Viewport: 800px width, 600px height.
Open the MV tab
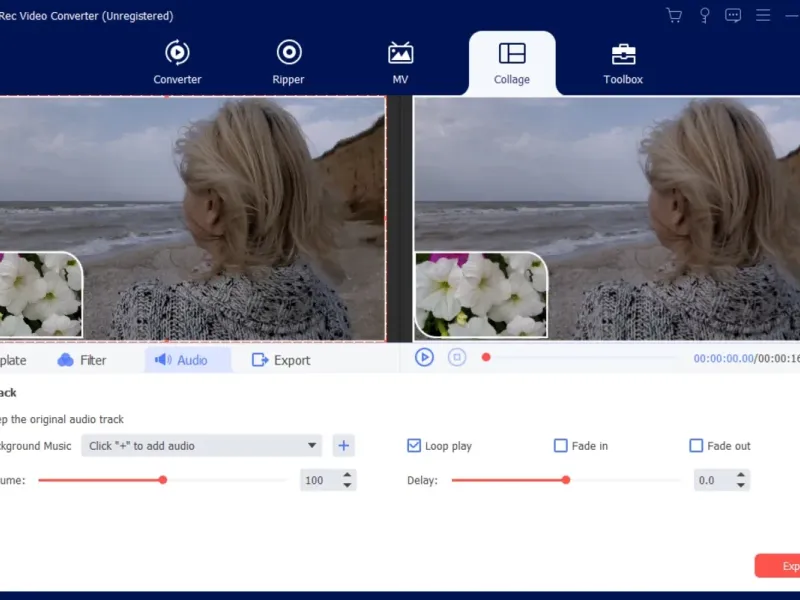point(401,62)
